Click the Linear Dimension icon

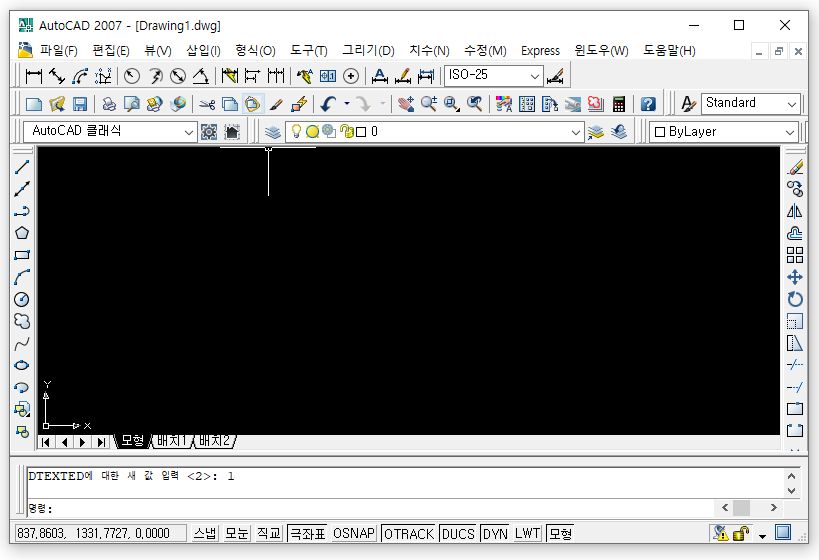point(33,76)
